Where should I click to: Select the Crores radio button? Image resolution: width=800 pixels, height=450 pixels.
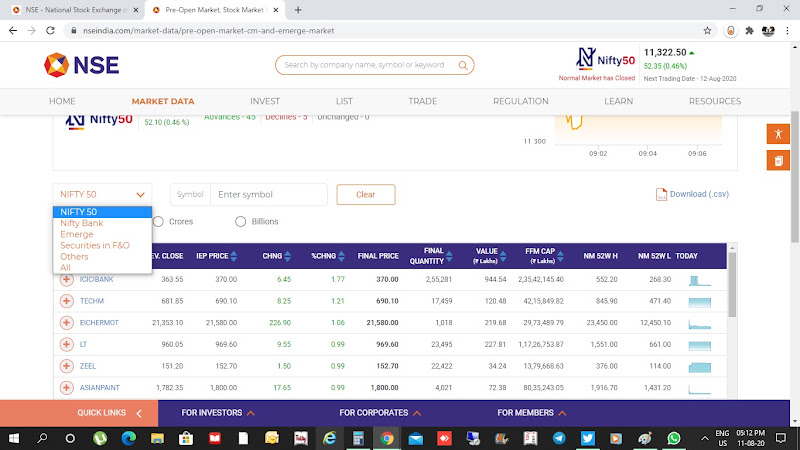click(158, 221)
